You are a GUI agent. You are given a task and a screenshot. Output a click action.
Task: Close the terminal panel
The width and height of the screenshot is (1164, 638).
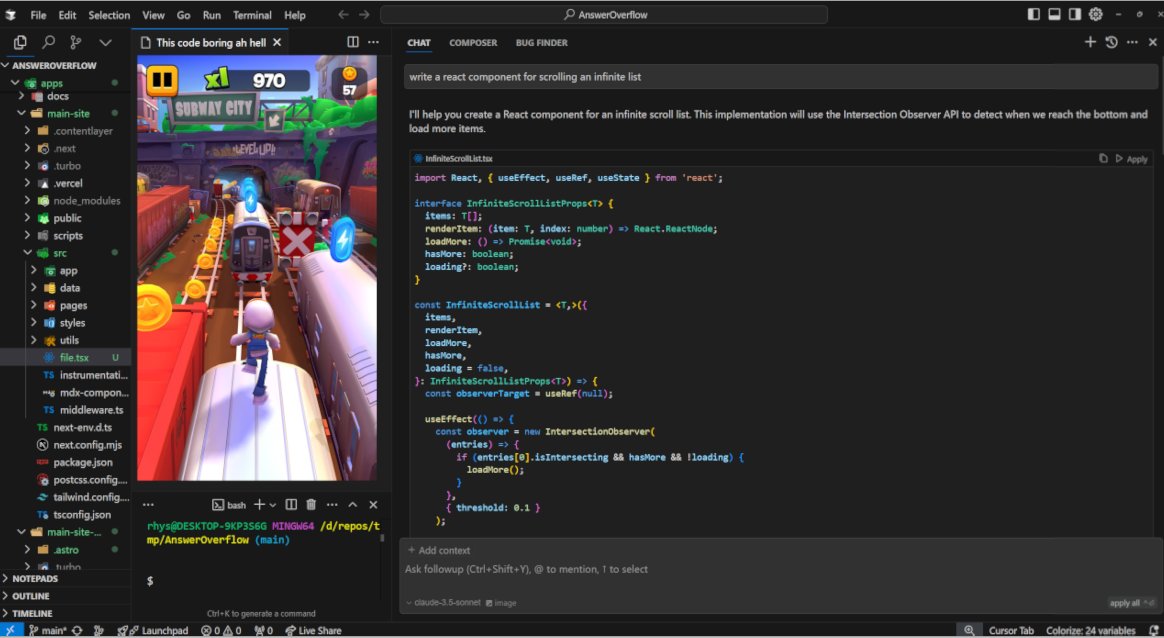coord(373,505)
